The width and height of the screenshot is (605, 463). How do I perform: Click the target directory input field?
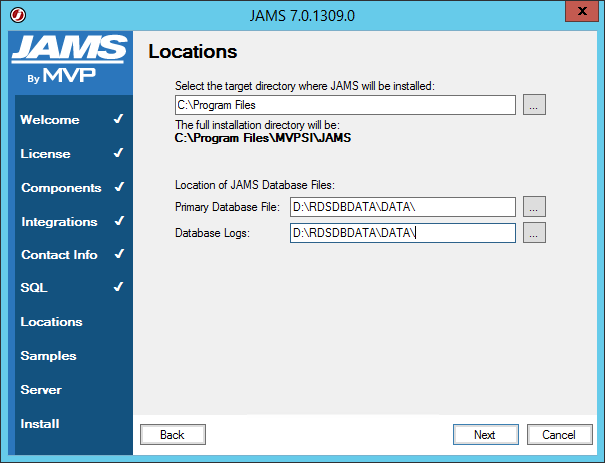pos(345,105)
